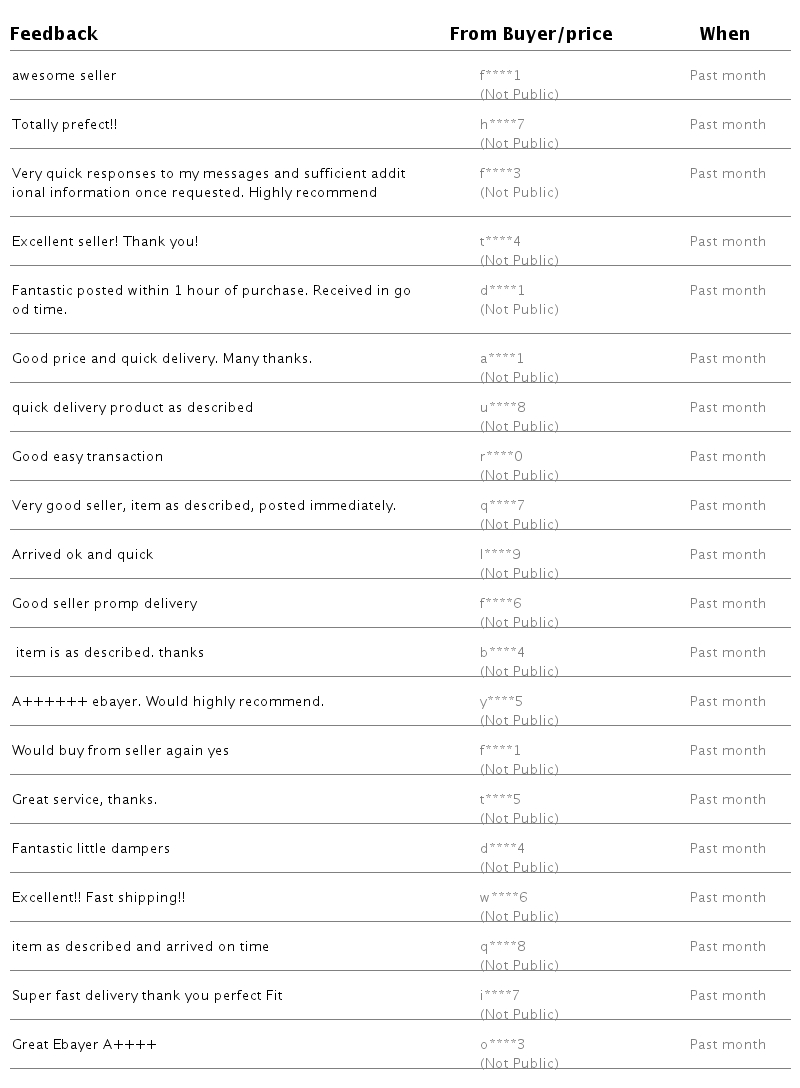Click "Would buy from seller again yes"

[120, 751]
